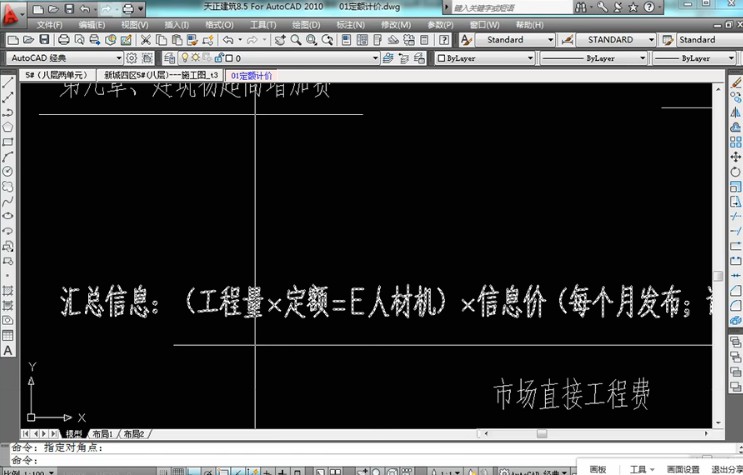Click the Plot/Print icon in toolbar
Image resolution: width=743 pixels, height=475 pixels.
click(63, 40)
